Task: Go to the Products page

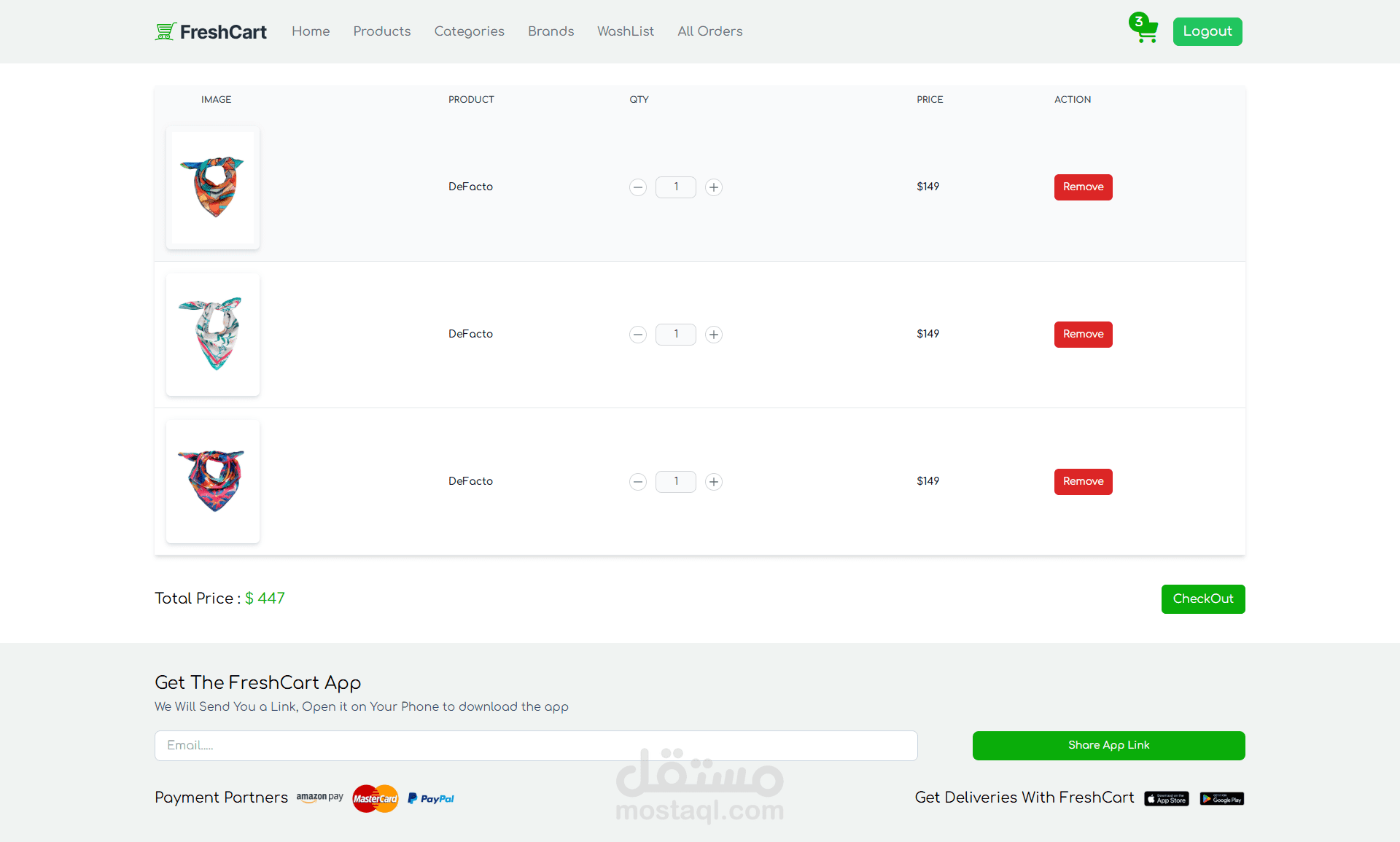Action: click(x=382, y=31)
